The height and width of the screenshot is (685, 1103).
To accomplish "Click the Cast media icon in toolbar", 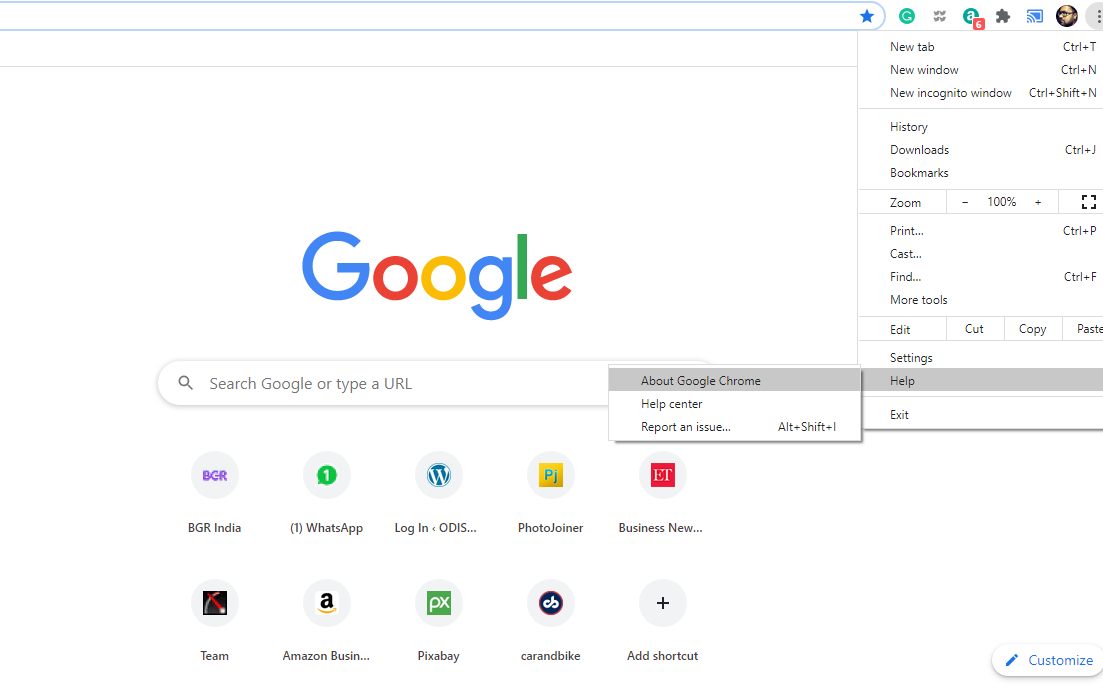I will point(1035,16).
